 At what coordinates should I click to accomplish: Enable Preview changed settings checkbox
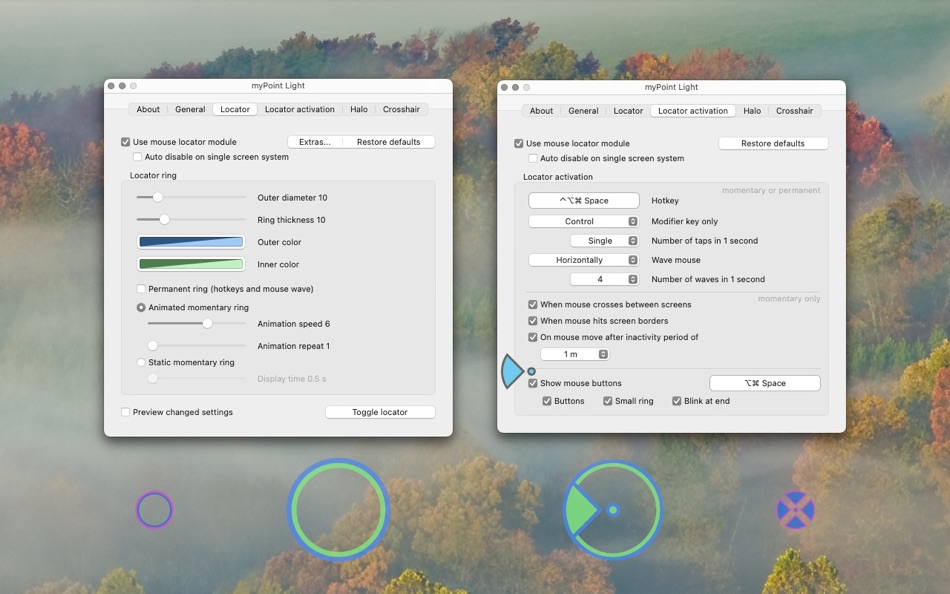pyautogui.click(x=125, y=412)
